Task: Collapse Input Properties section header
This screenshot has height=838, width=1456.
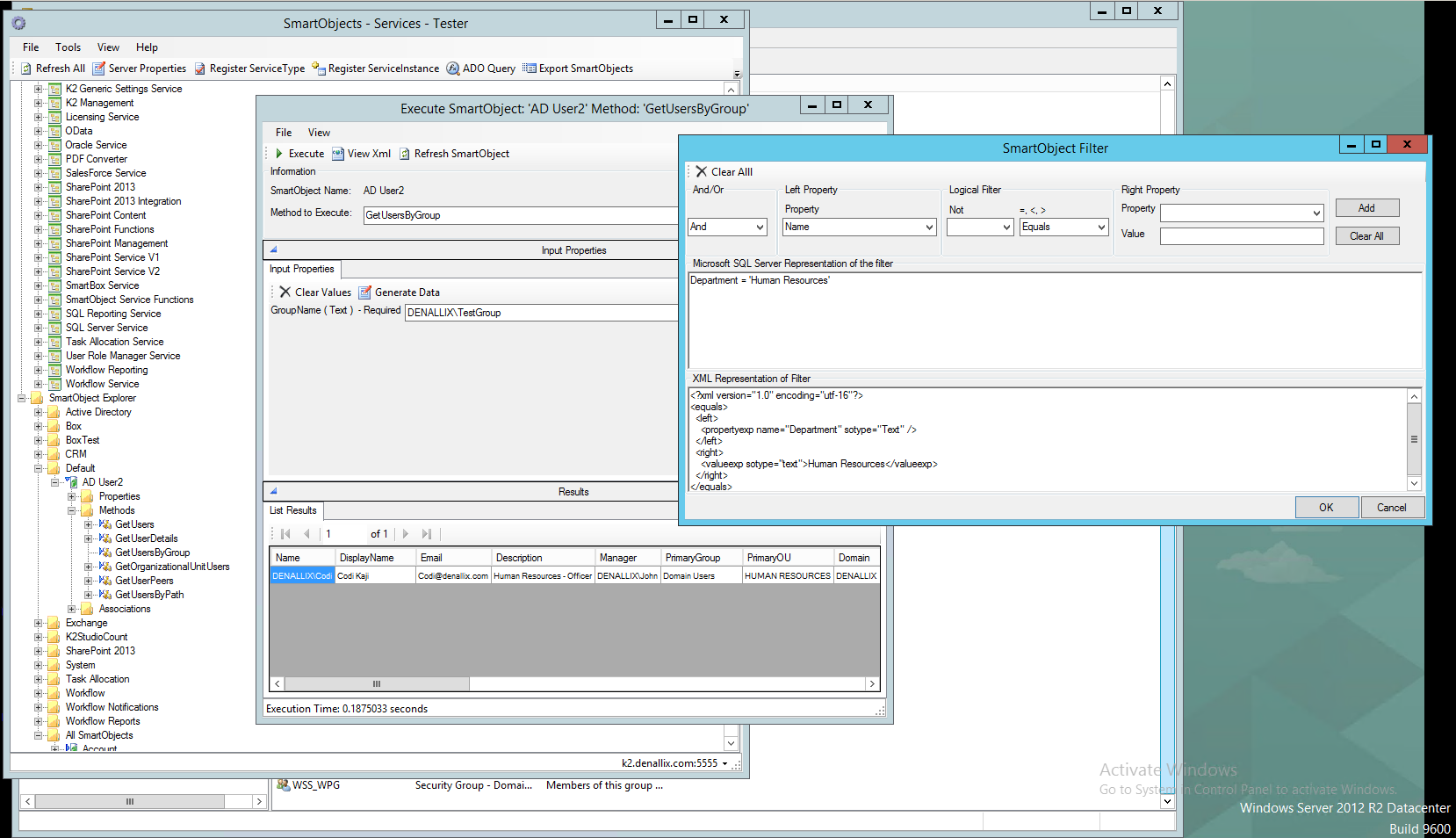Action: coord(274,249)
